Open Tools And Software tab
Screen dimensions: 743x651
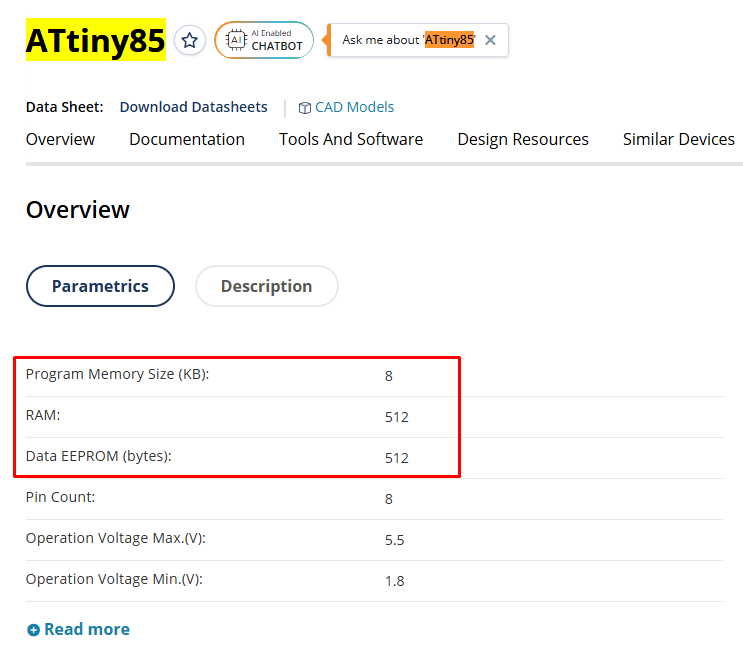tap(351, 139)
